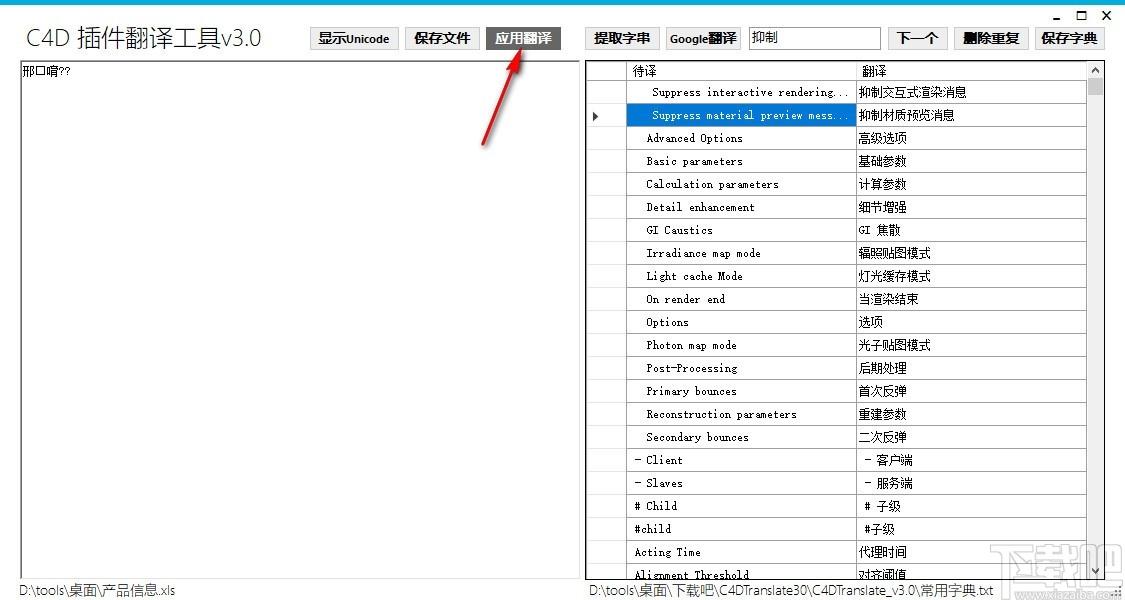Edit the translation cell 光子贴图模式
This screenshot has width=1125, height=600.
971,345
